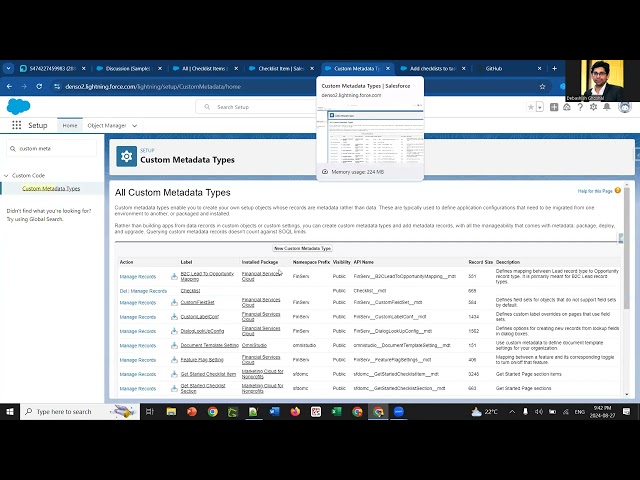Show hidden system tray icons
The height and width of the screenshot is (480, 640).
click(x=512, y=412)
